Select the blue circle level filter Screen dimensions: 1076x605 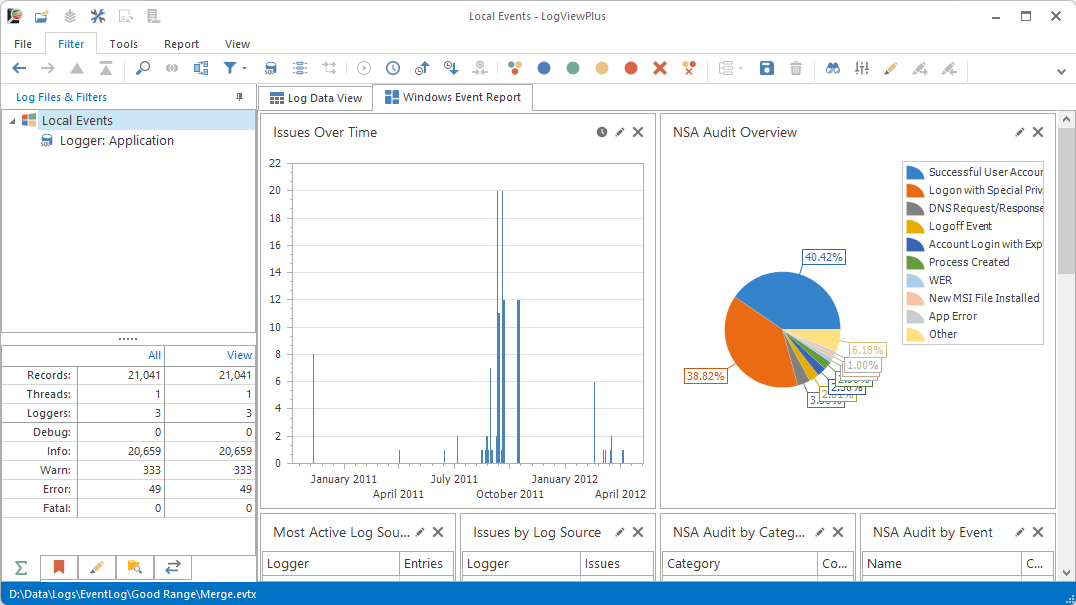coord(544,68)
